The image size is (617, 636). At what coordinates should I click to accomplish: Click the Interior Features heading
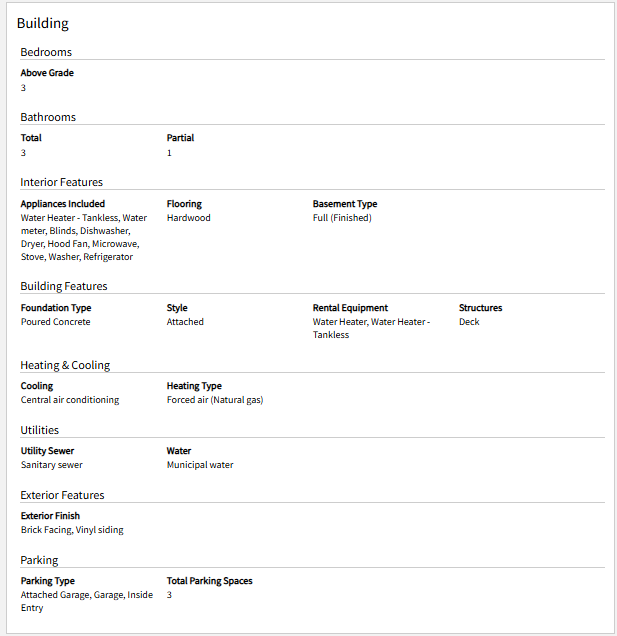click(62, 182)
